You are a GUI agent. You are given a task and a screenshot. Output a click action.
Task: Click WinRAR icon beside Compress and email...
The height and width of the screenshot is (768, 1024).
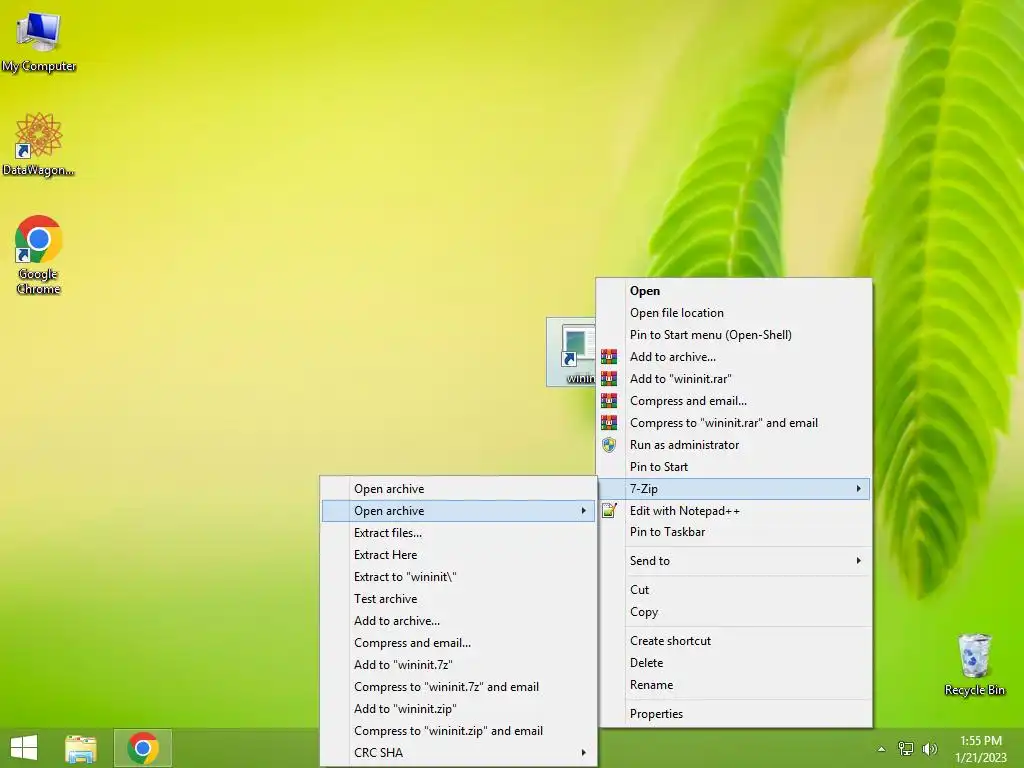609,401
